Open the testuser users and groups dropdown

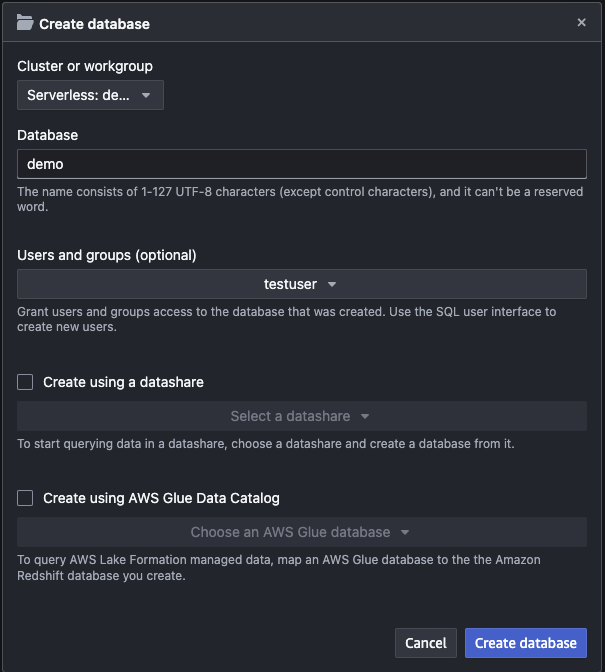coord(302,284)
